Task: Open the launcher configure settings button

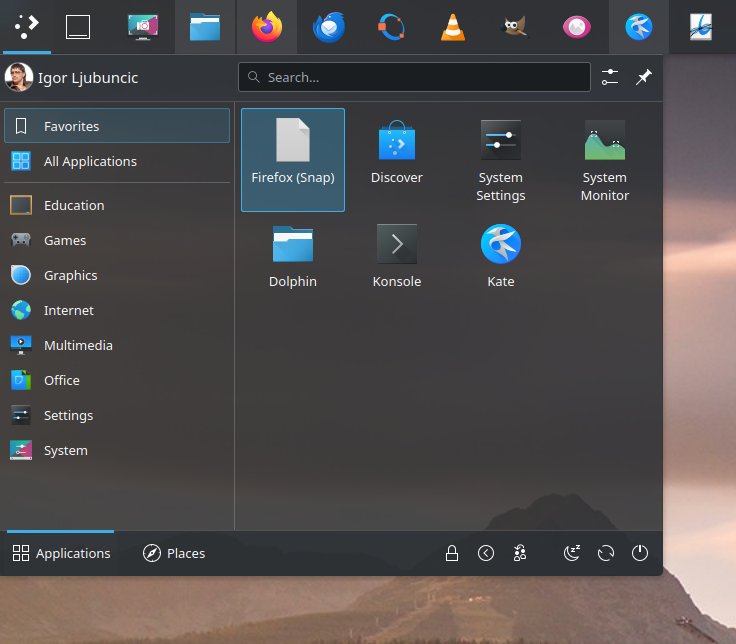Action: point(610,77)
